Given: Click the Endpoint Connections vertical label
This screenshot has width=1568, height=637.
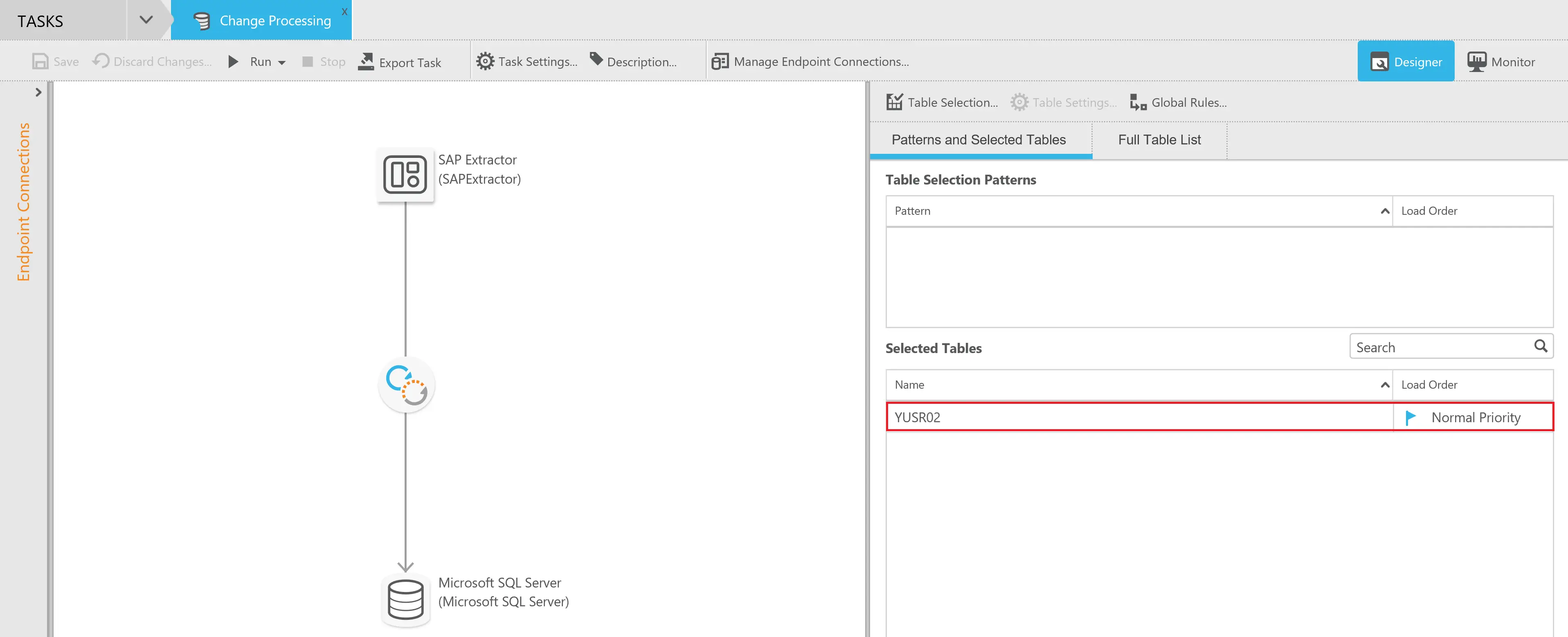Looking at the screenshot, I should tap(23, 202).
